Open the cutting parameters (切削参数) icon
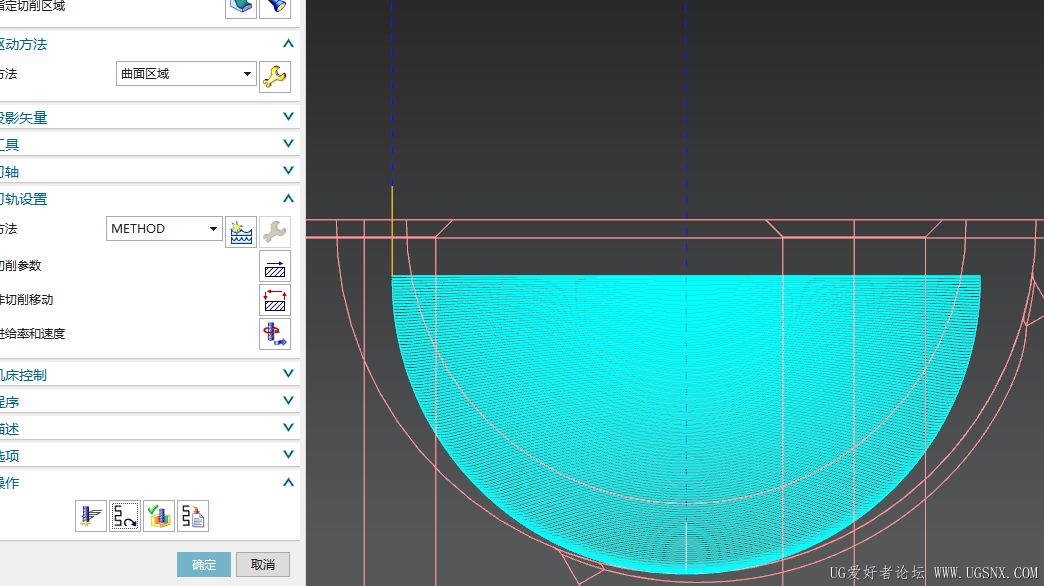This screenshot has width=1044, height=586. click(x=275, y=267)
